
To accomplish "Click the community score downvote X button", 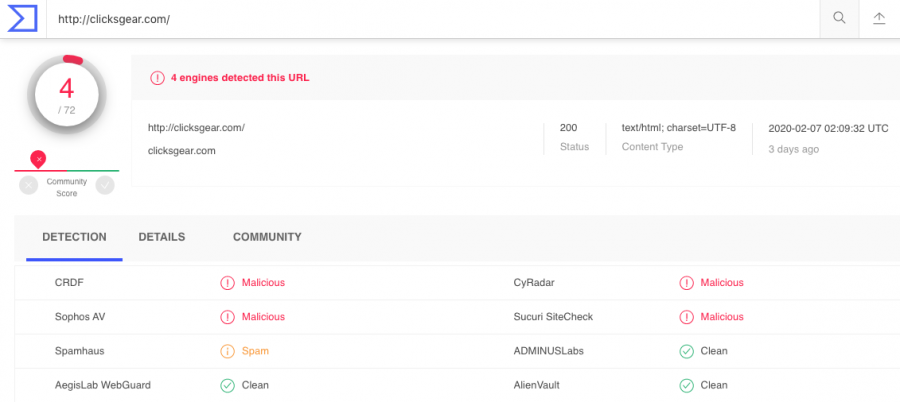I will click(28, 185).
